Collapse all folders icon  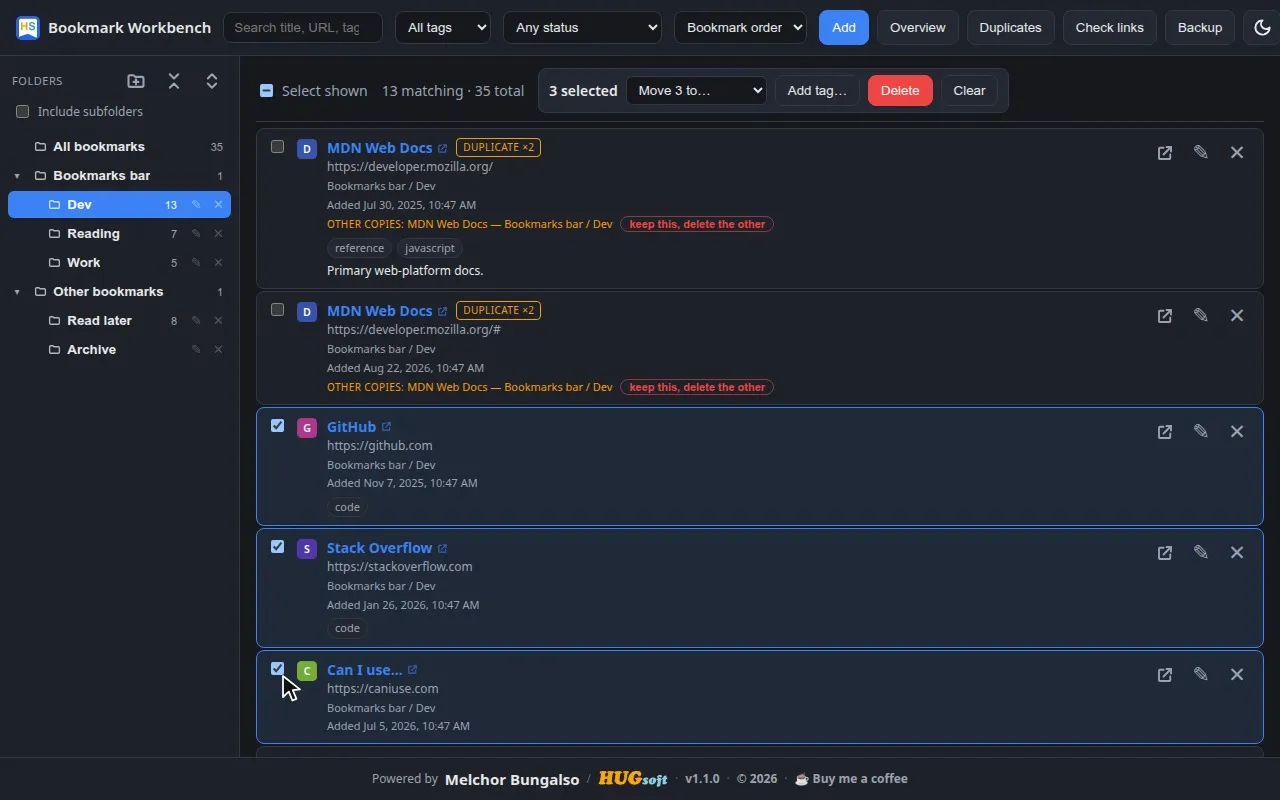[174, 81]
